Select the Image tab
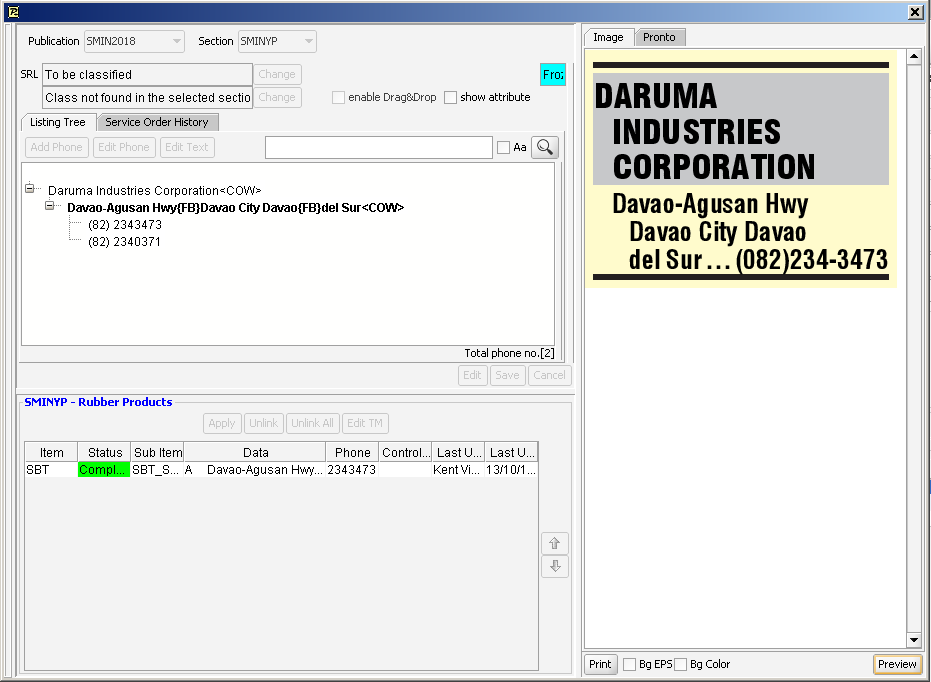This screenshot has height=682, width=931. 609,37
